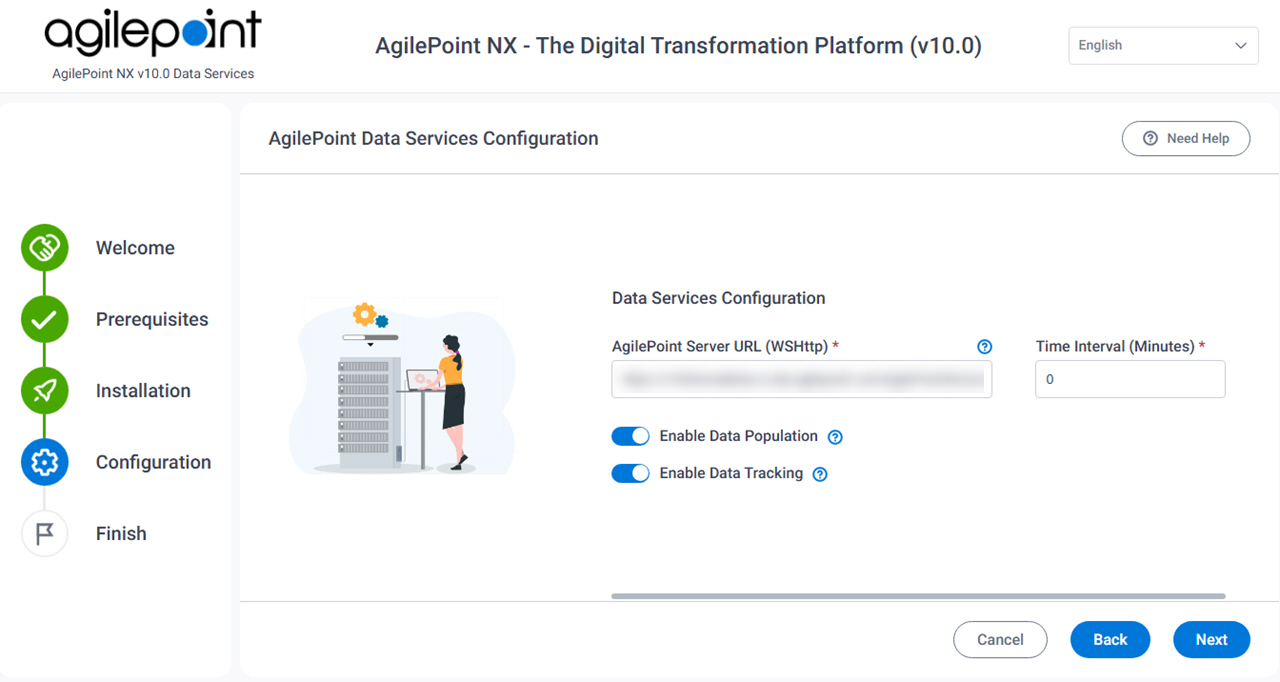Click the Data Services Configuration heading

pyautogui.click(x=719, y=298)
